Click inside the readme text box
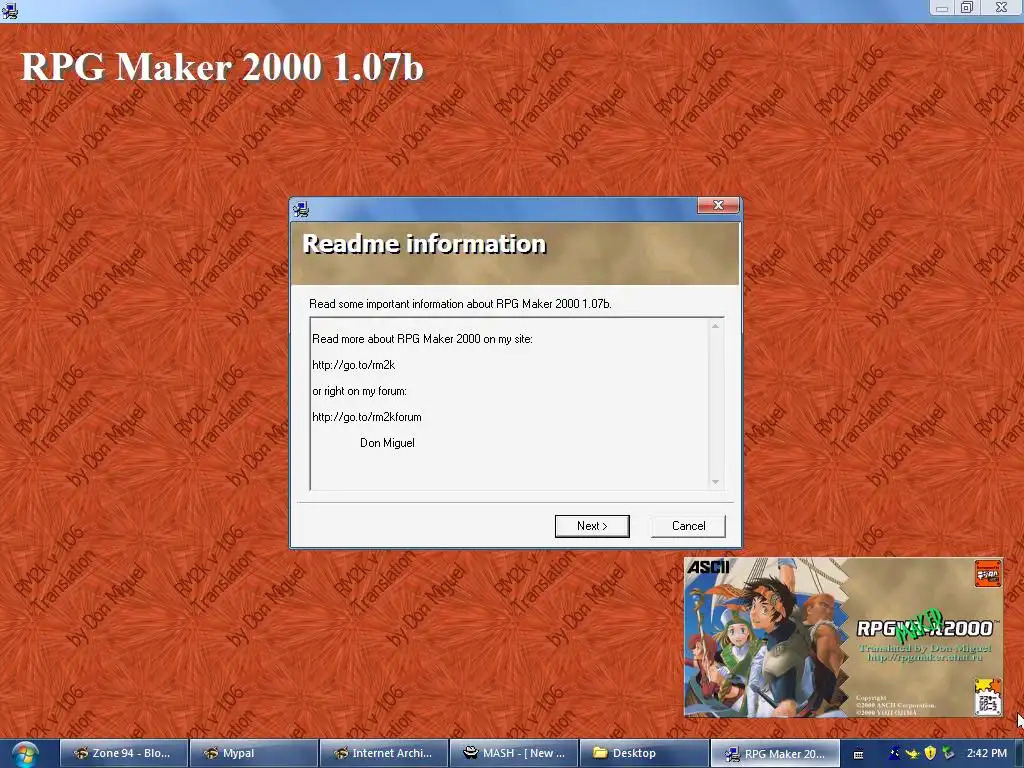 click(517, 404)
